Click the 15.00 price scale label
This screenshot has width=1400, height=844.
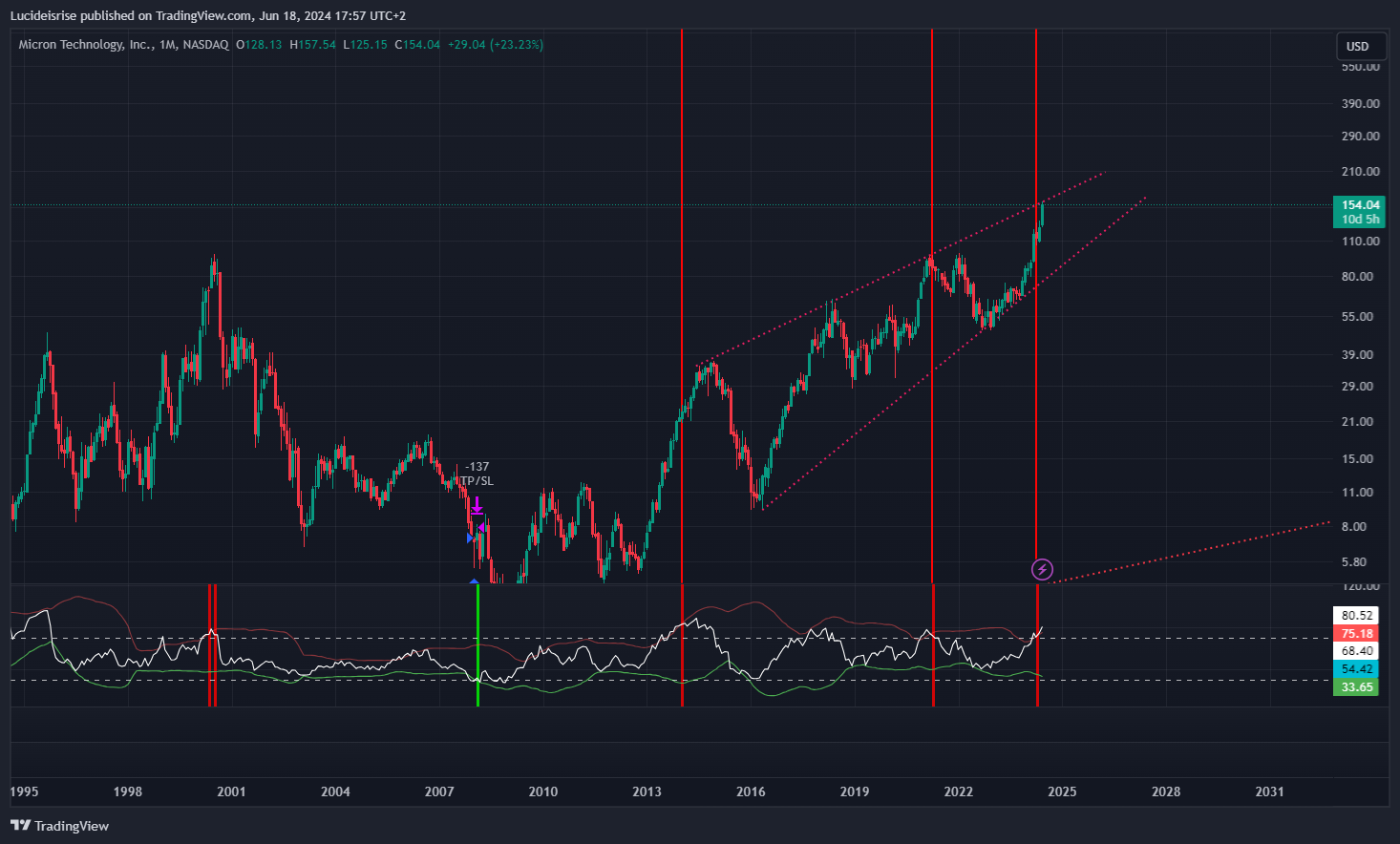click(1357, 458)
